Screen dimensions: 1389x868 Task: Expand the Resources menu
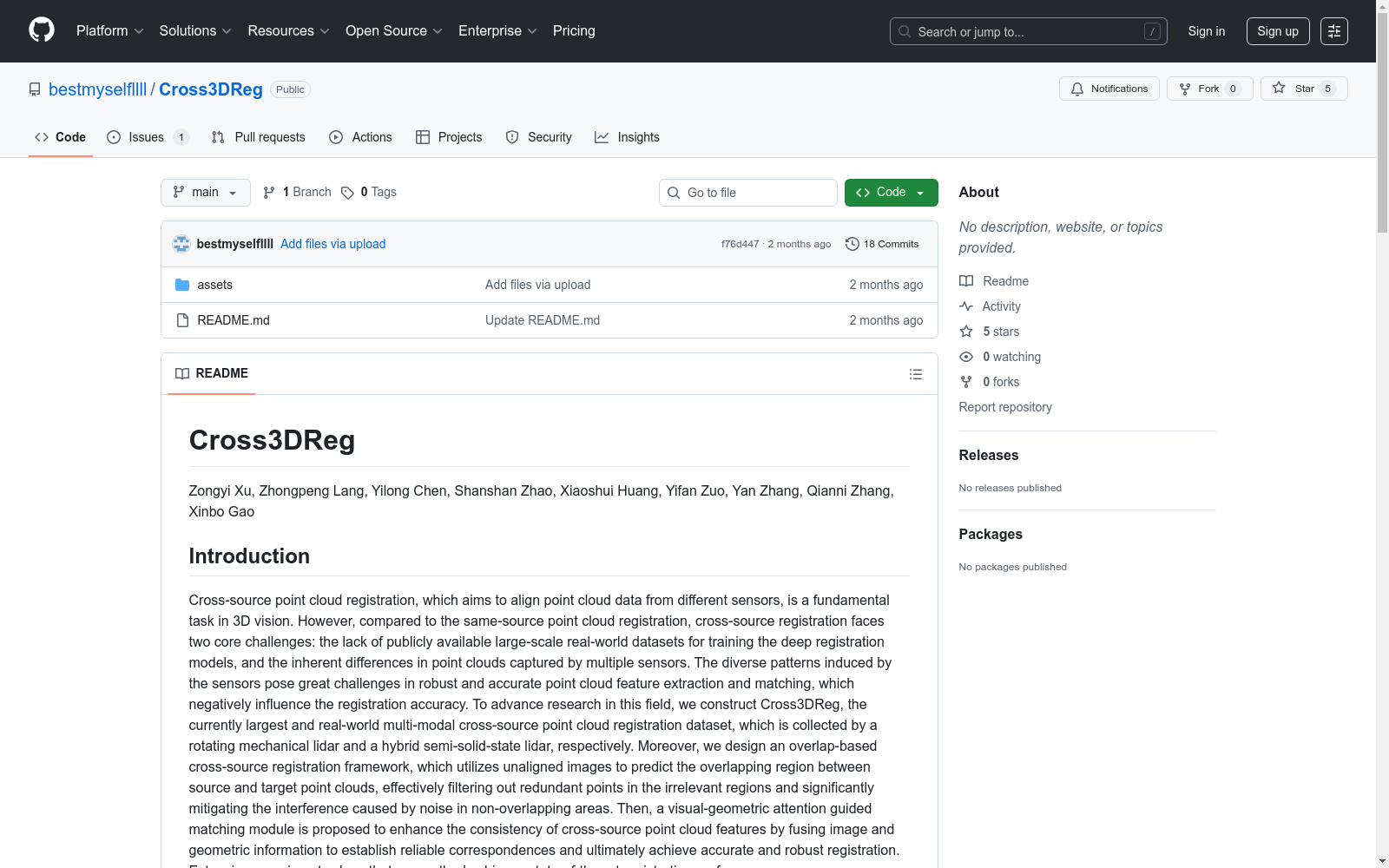(x=289, y=31)
